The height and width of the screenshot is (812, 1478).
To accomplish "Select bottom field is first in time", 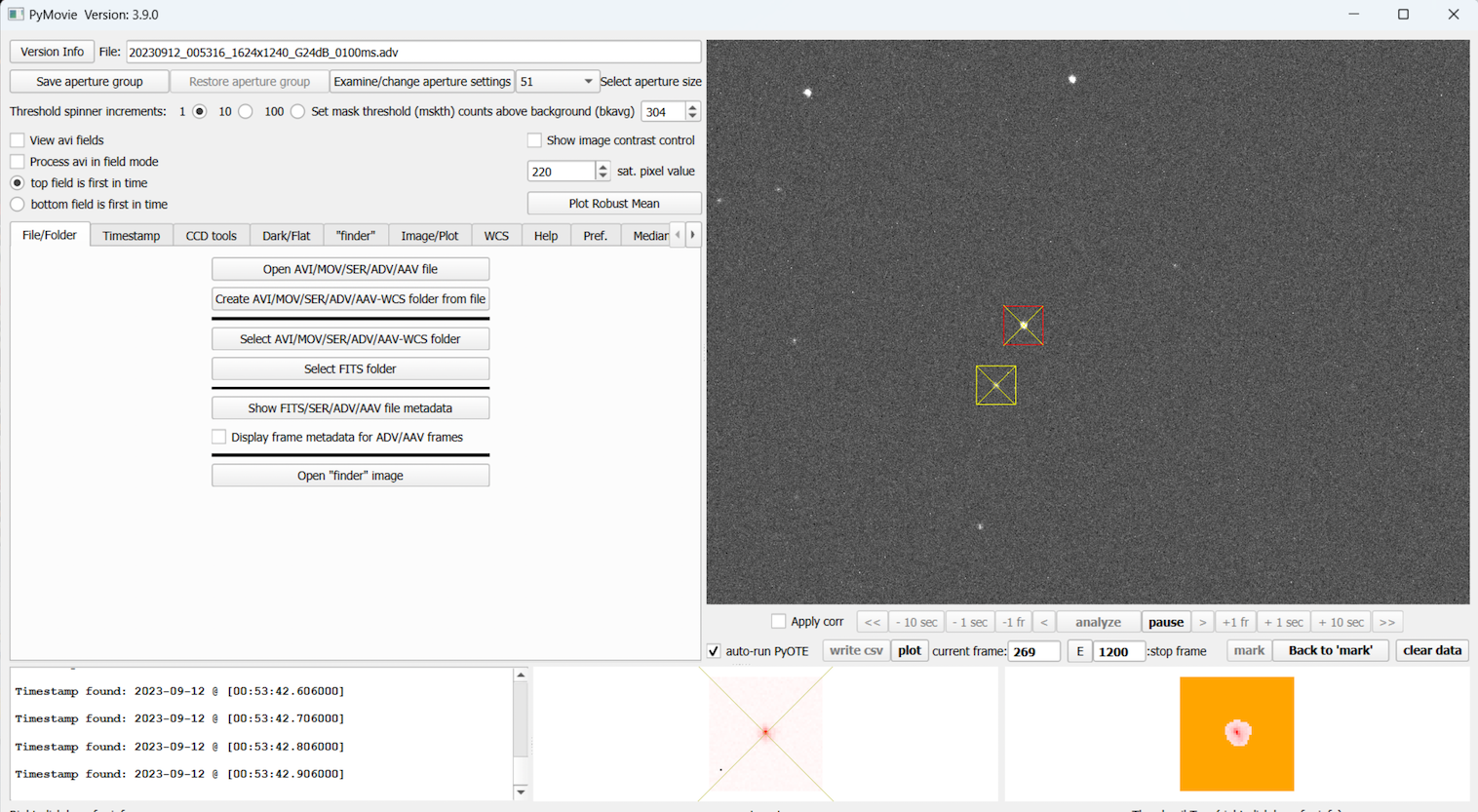I will (x=18, y=205).
